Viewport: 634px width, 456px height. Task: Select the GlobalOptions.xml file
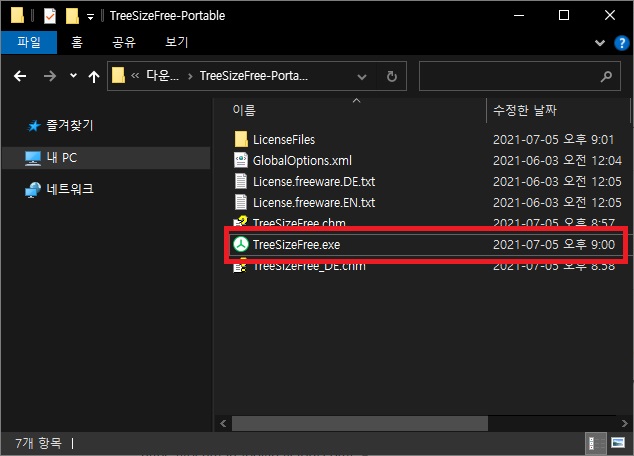point(302,160)
